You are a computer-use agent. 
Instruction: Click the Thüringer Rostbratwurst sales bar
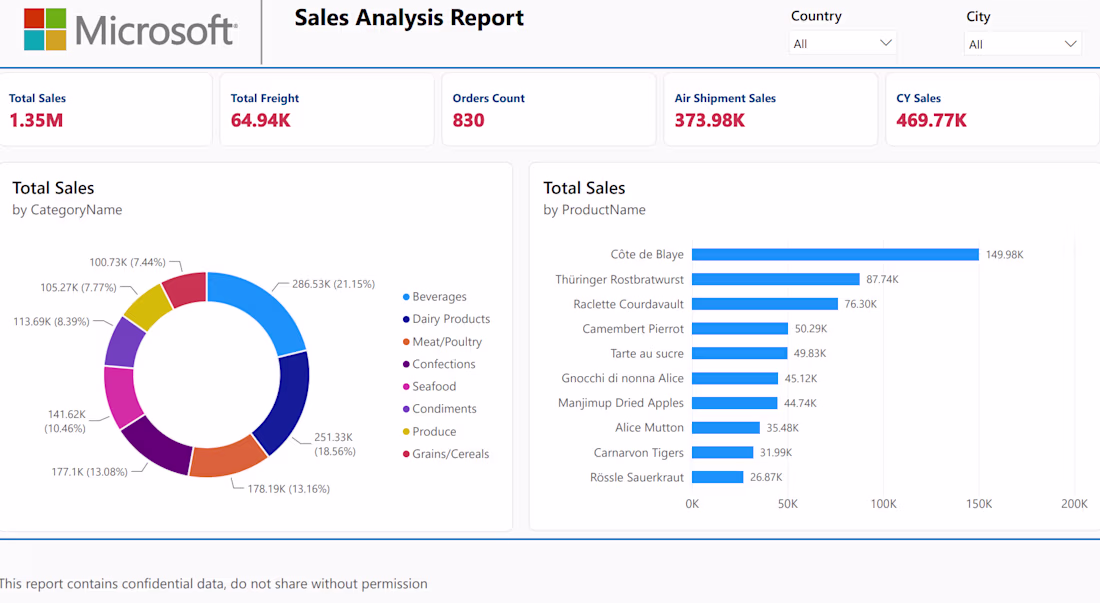click(x=775, y=279)
